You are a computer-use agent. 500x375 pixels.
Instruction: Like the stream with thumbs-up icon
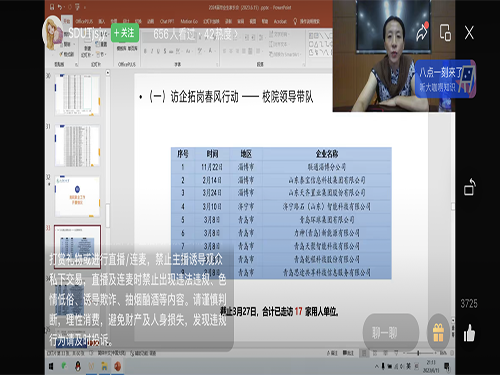[469, 333]
